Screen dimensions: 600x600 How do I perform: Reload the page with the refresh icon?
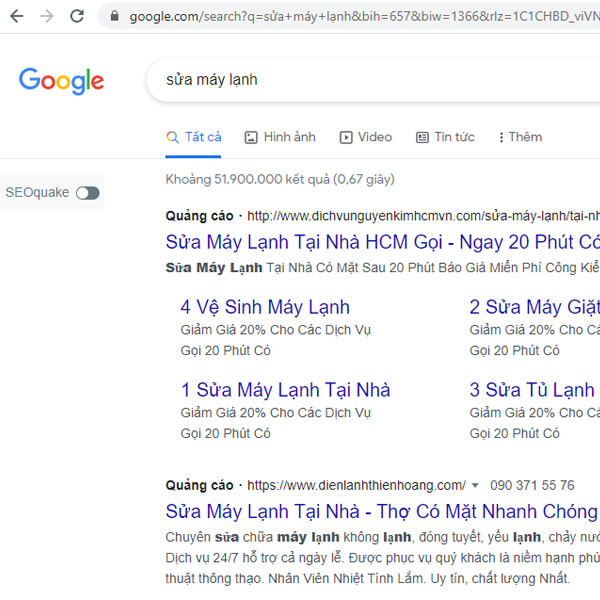coord(77,16)
